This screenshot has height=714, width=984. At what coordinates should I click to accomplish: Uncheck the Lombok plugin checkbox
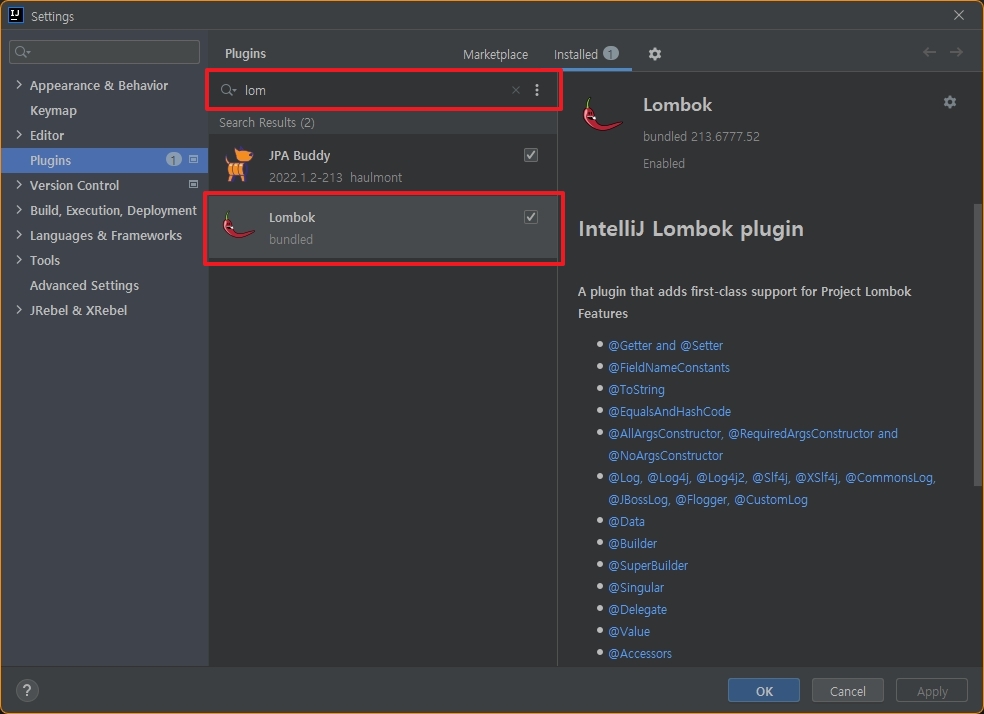point(531,217)
